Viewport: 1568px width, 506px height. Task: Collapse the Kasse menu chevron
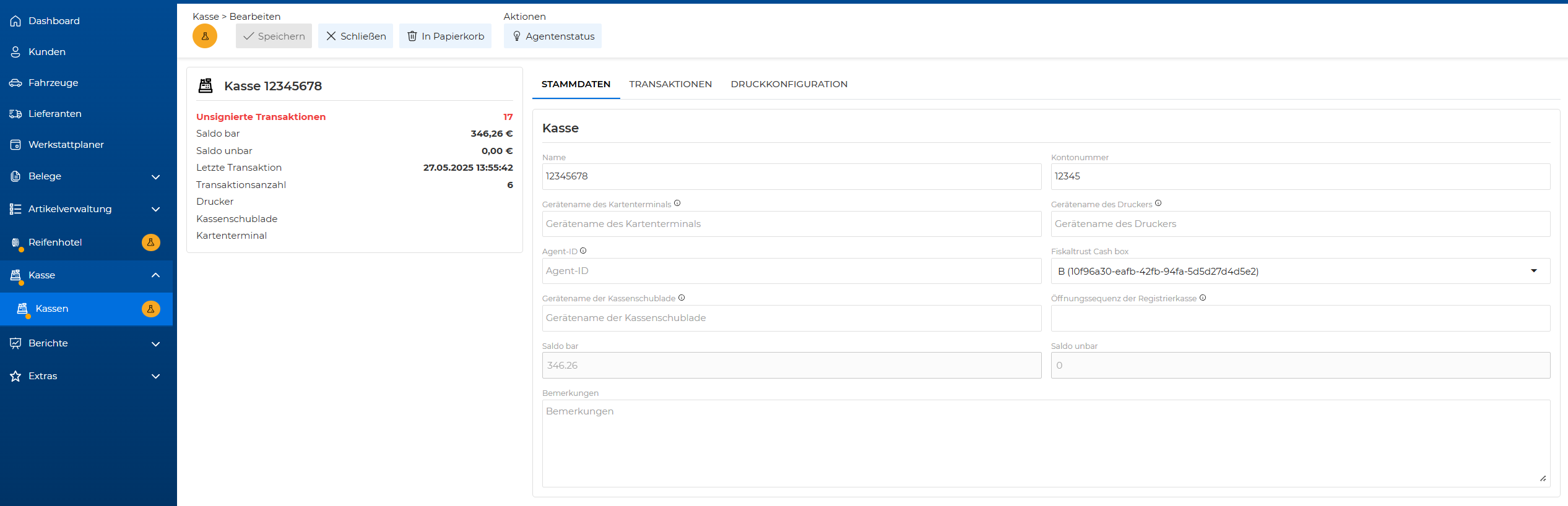pyautogui.click(x=156, y=275)
